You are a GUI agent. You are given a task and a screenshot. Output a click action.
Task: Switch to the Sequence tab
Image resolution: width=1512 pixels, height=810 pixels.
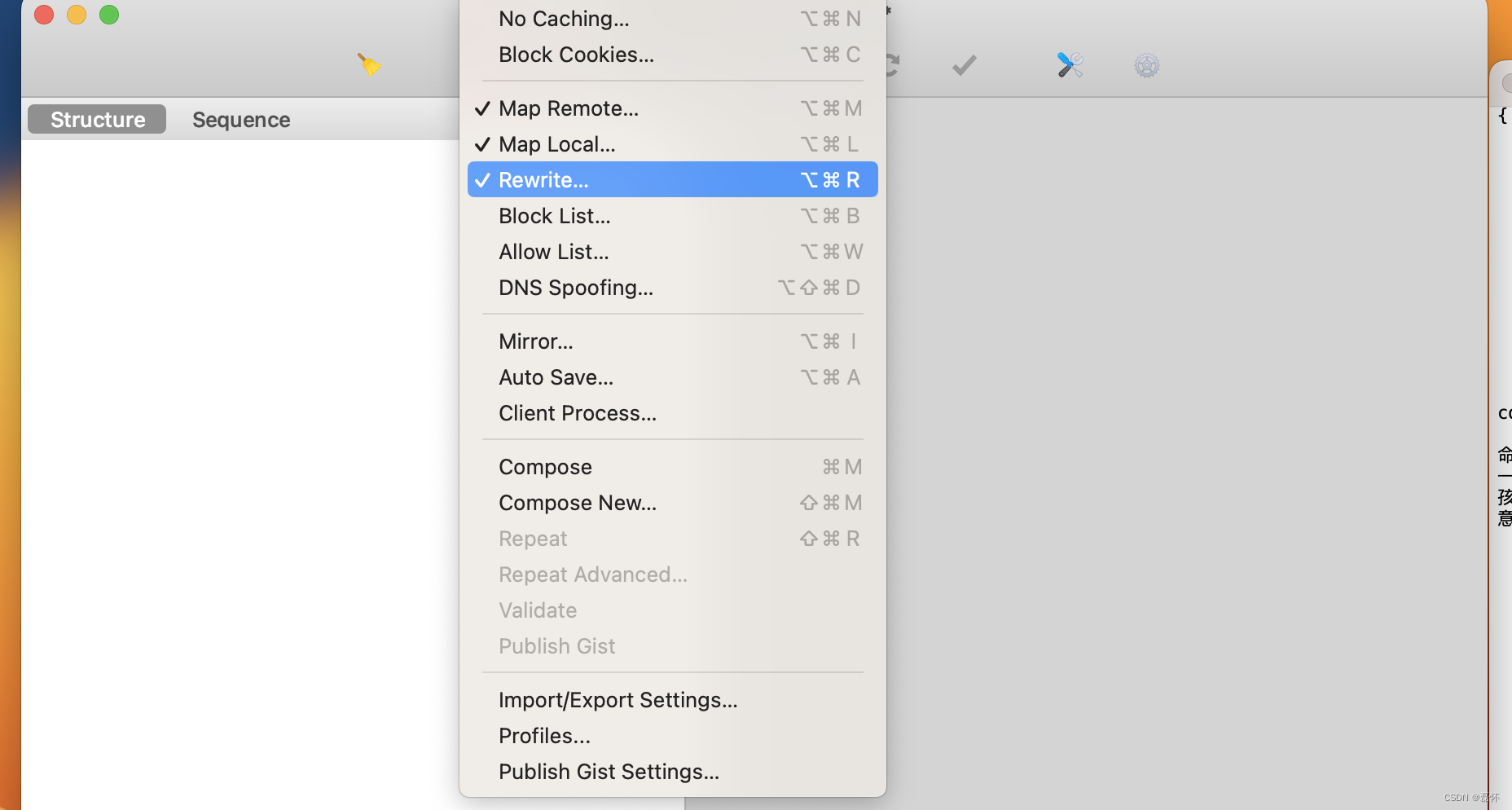coord(241,120)
